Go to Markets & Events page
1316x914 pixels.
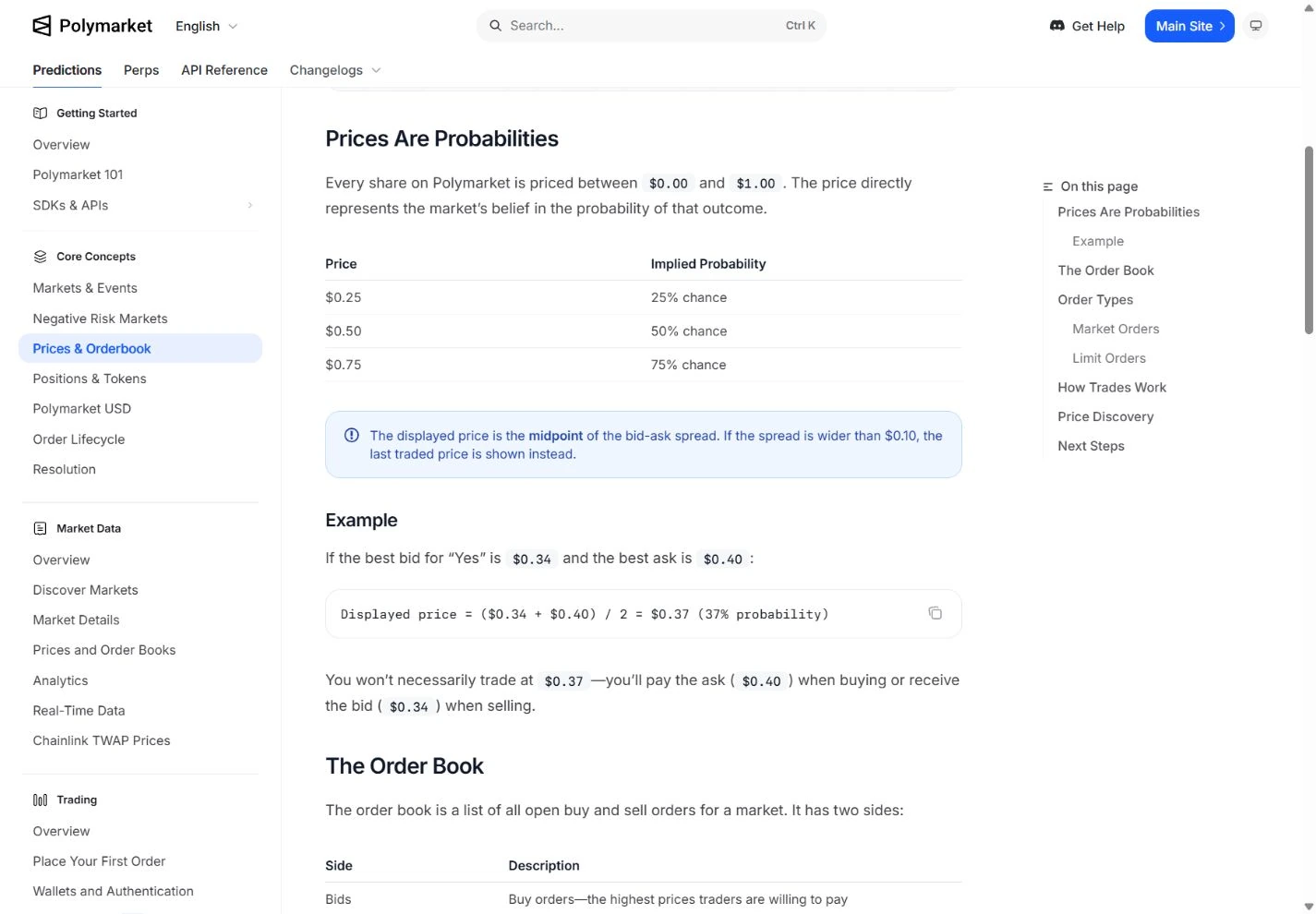pyautogui.click(x=85, y=288)
